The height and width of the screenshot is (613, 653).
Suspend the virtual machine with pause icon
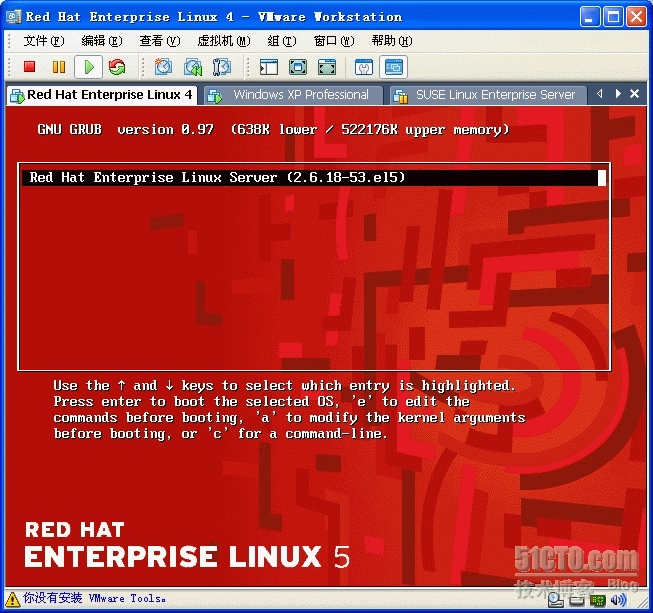[x=59, y=67]
